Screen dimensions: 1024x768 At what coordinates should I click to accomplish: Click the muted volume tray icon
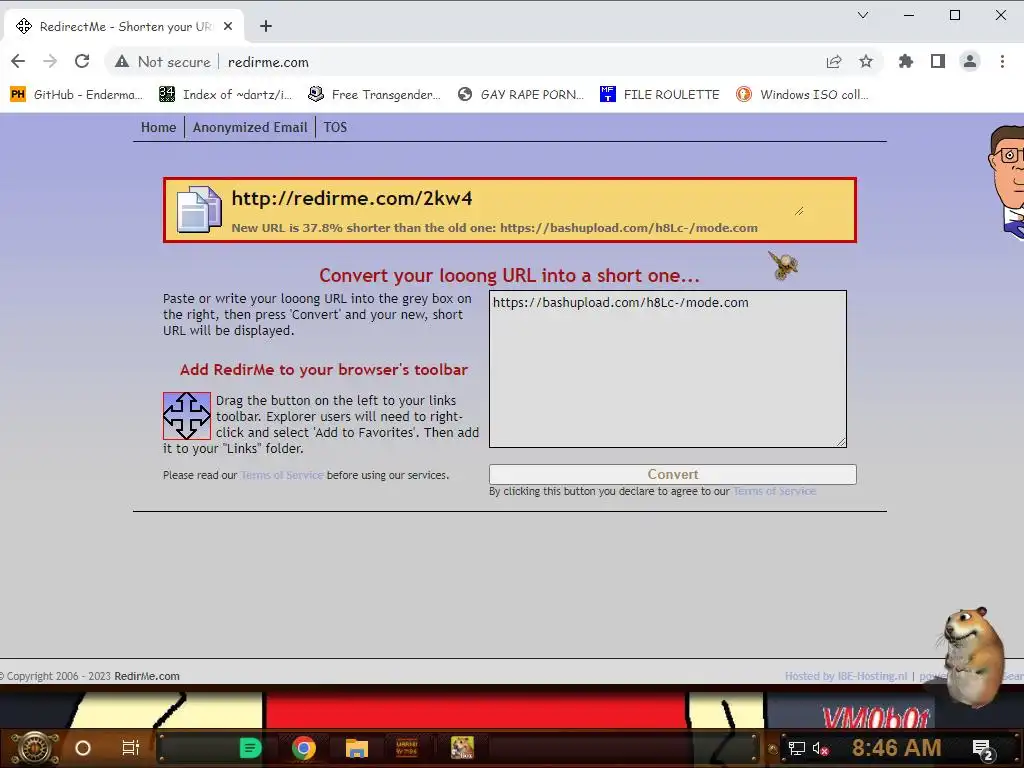click(x=821, y=748)
